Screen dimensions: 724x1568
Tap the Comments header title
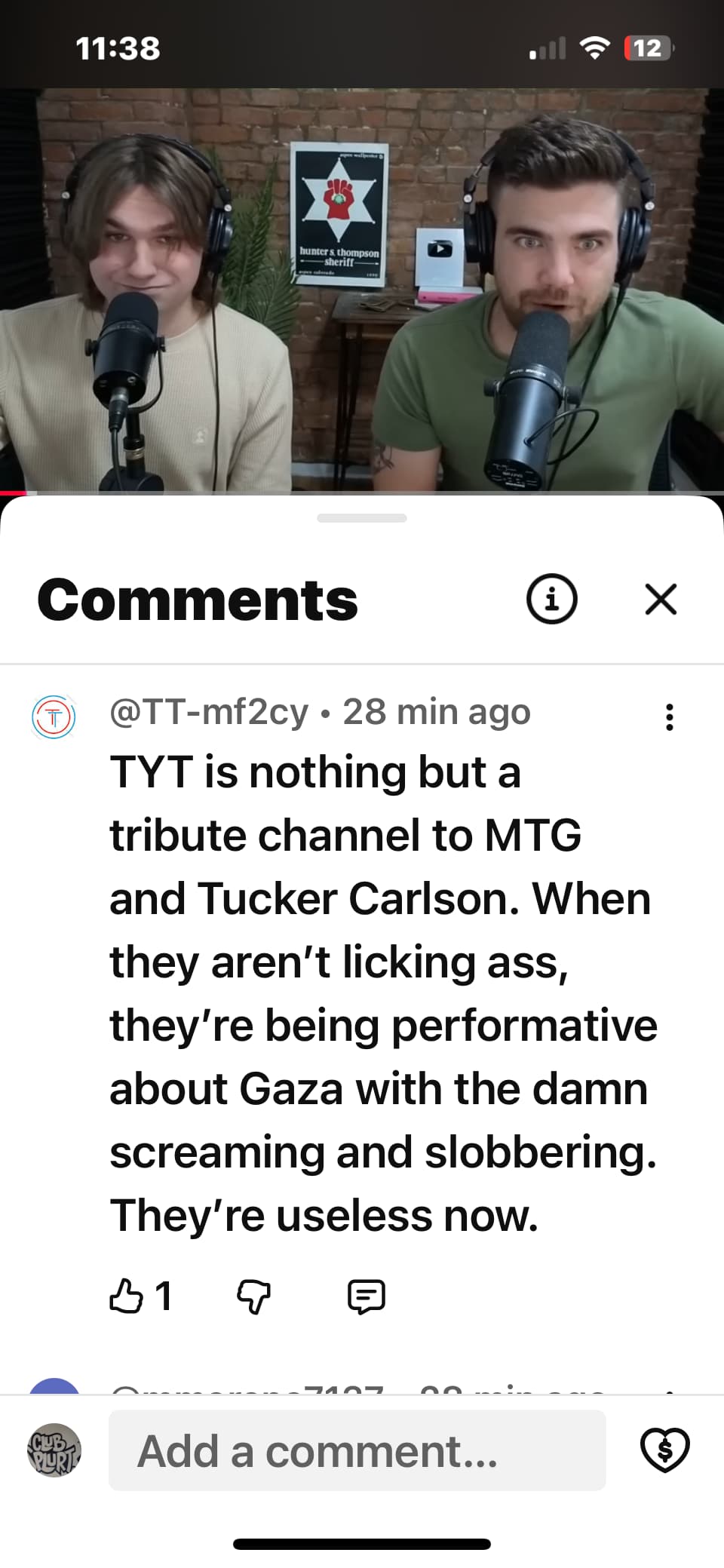tap(198, 600)
